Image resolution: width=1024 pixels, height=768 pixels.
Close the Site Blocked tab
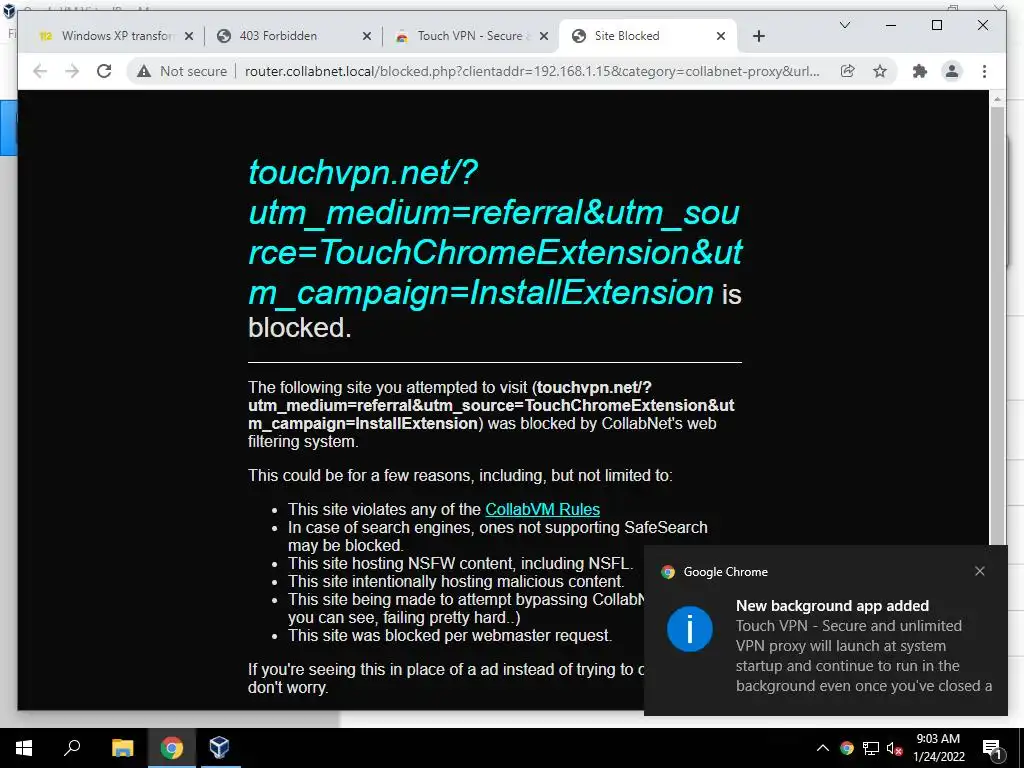pyautogui.click(x=721, y=36)
